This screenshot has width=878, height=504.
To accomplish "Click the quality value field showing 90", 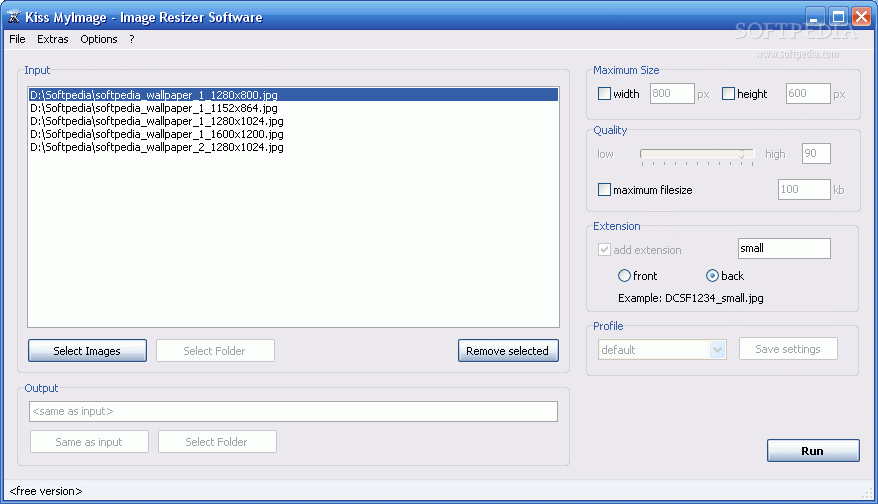I will point(816,153).
